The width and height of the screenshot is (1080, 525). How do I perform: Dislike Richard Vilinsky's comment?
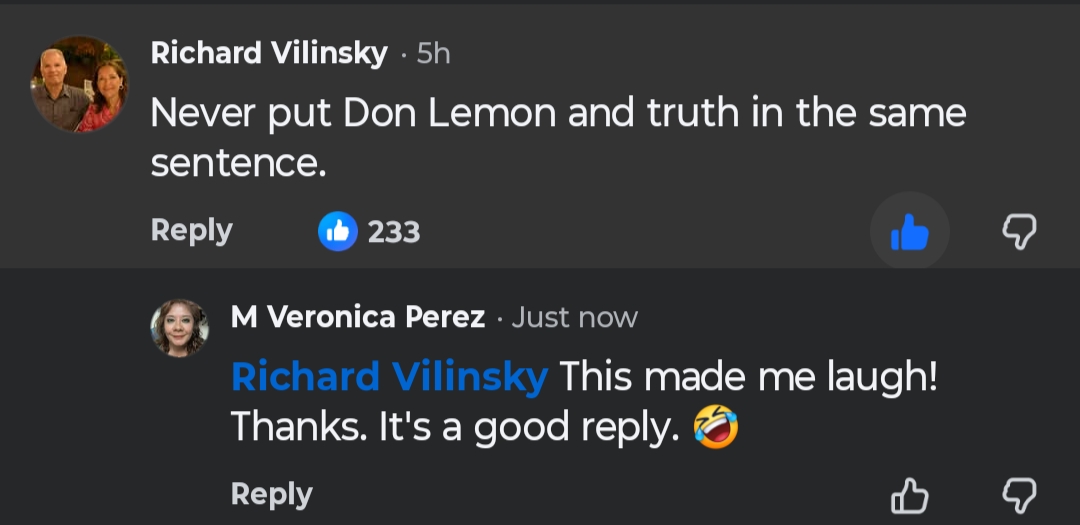point(1019,233)
